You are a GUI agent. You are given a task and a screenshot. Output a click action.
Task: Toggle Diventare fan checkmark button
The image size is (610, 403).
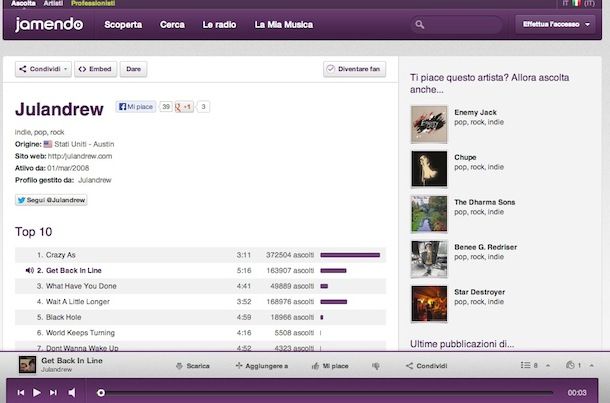tap(354, 69)
